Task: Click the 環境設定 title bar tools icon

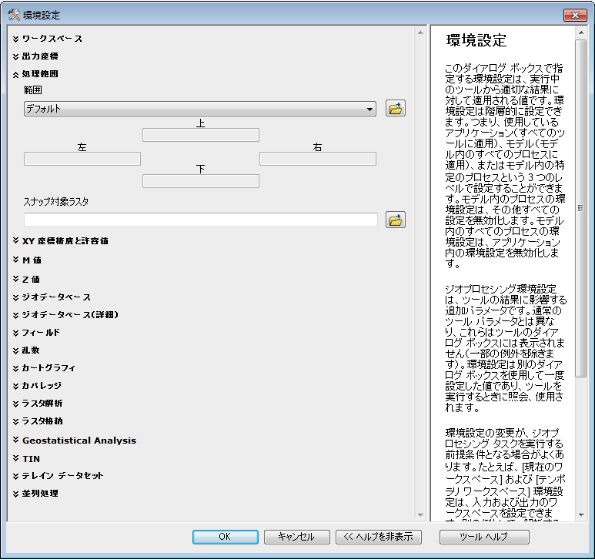Action: (14, 15)
